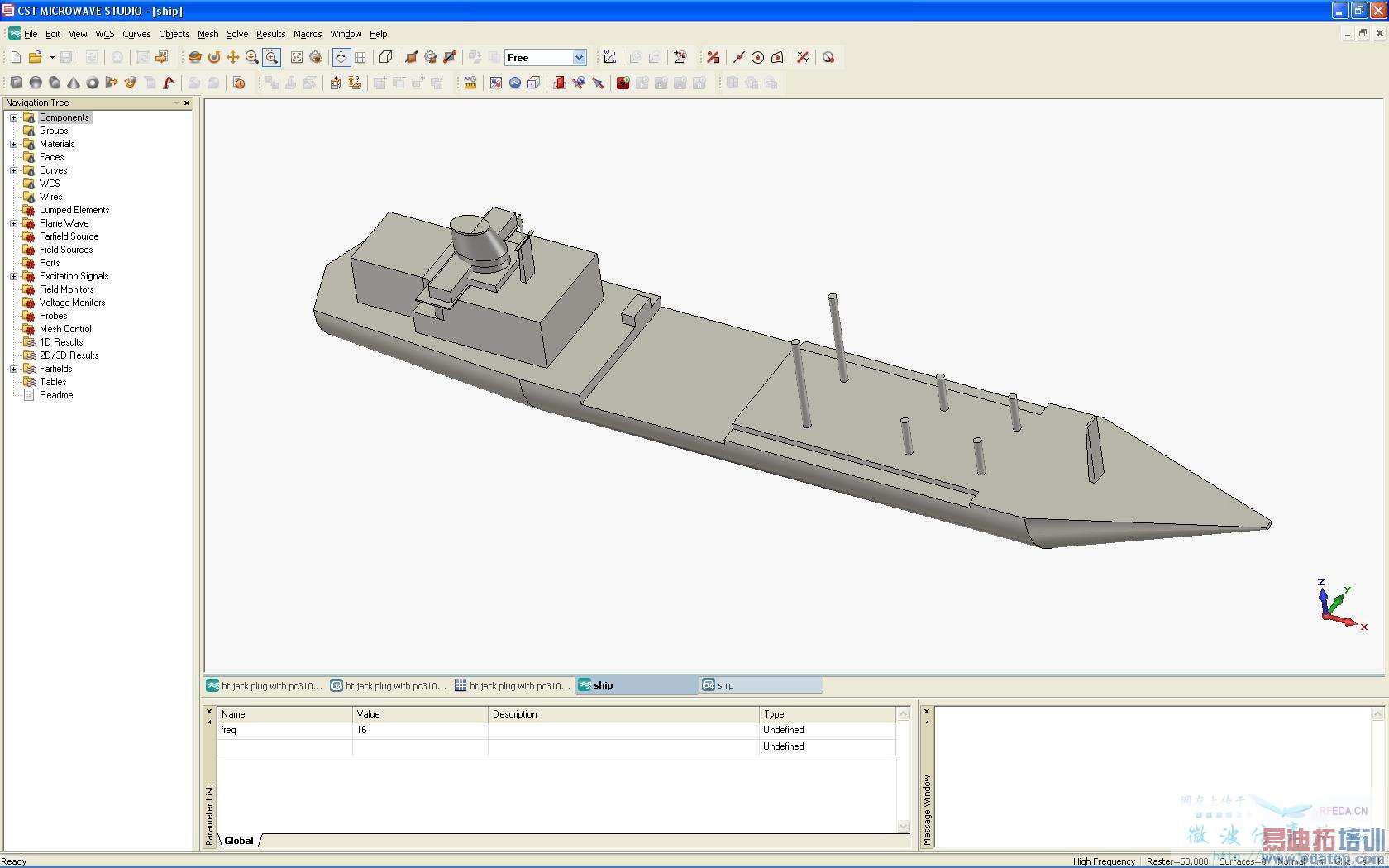This screenshot has width=1389, height=868.
Task: Create a sphere shape
Action: point(36,83)
